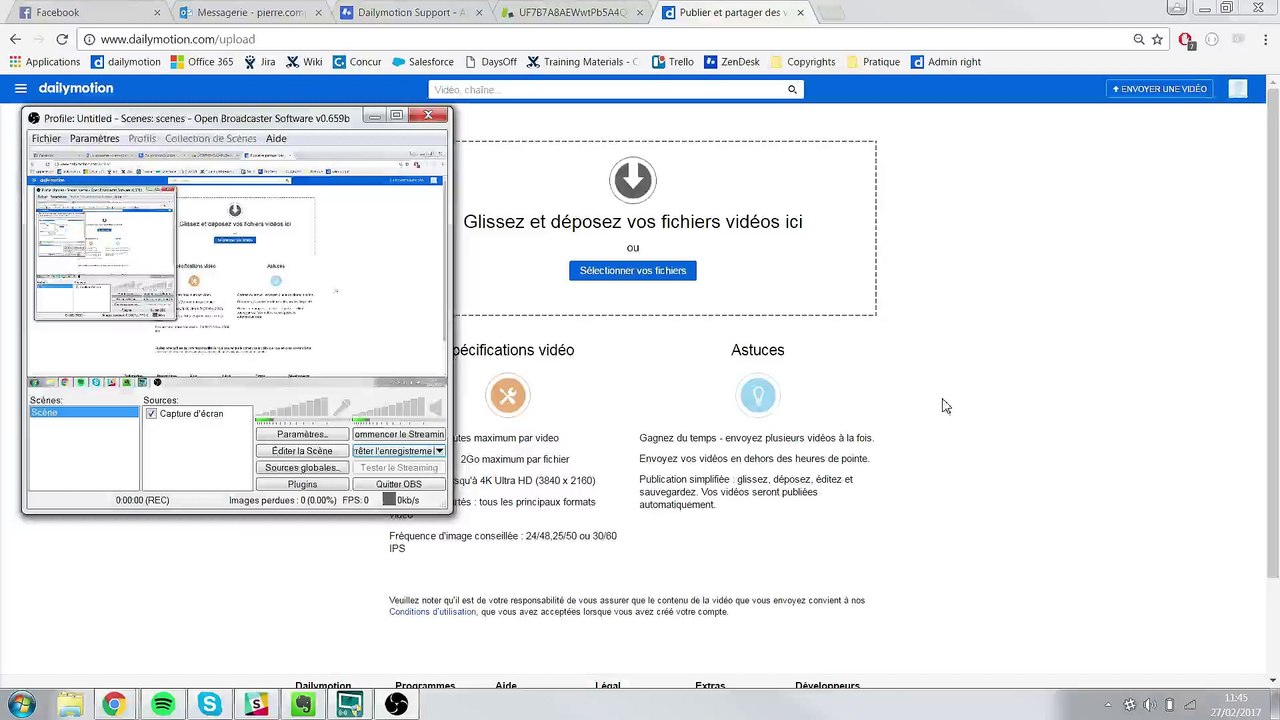The height and width of the screenshot is (720, 1280).
Task: Switch to OBS from the taskbar
Action: pyautogui.click(x=396, y=705)
